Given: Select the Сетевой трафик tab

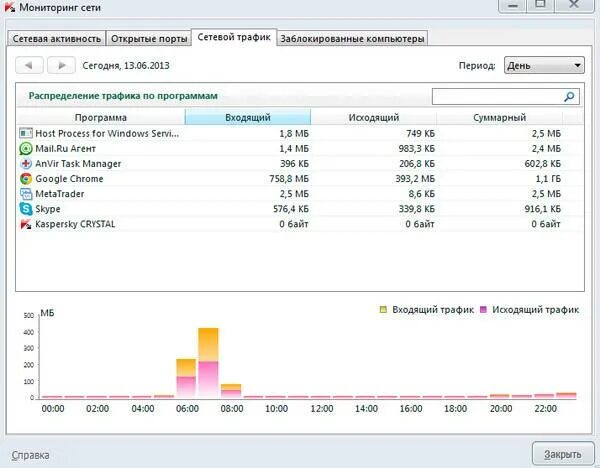Looking at the screenshot, I should (x=234, y=37).
